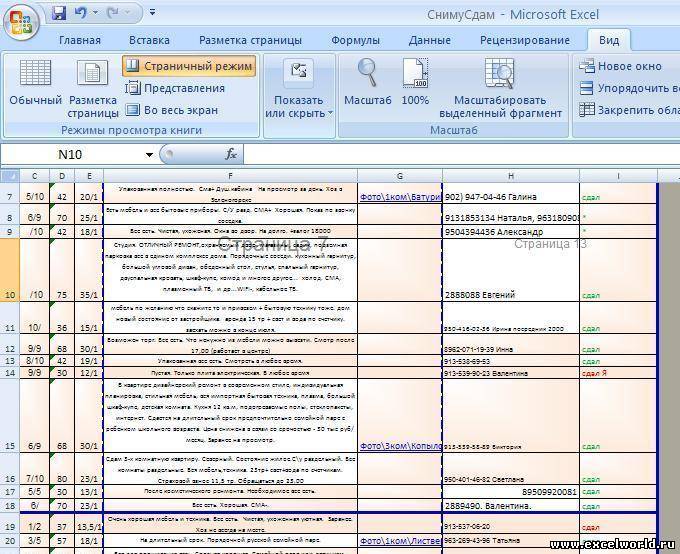Open the Фото\1ком\Листве link in row 20
The width and height of the screenshot is (680, 554).
(x=401, y=541)
